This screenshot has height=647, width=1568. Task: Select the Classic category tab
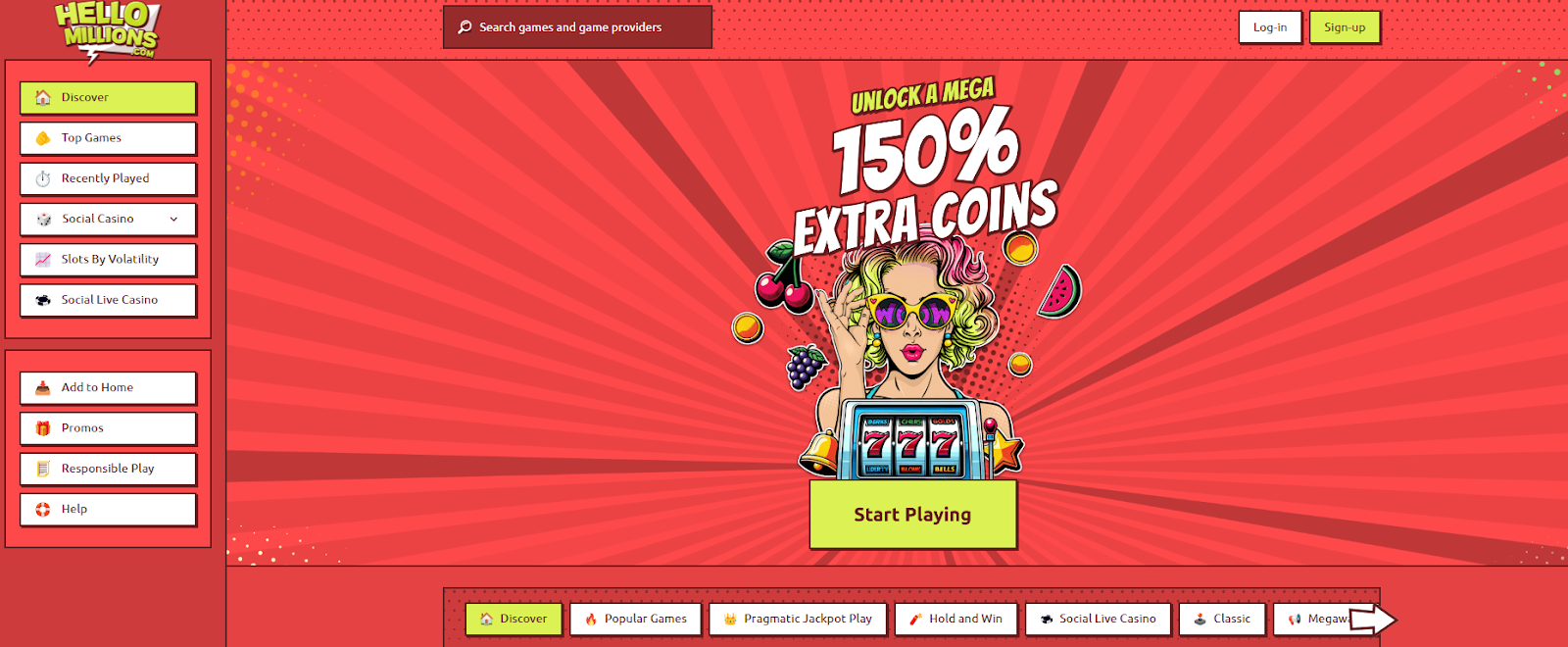pos(1222,620)
